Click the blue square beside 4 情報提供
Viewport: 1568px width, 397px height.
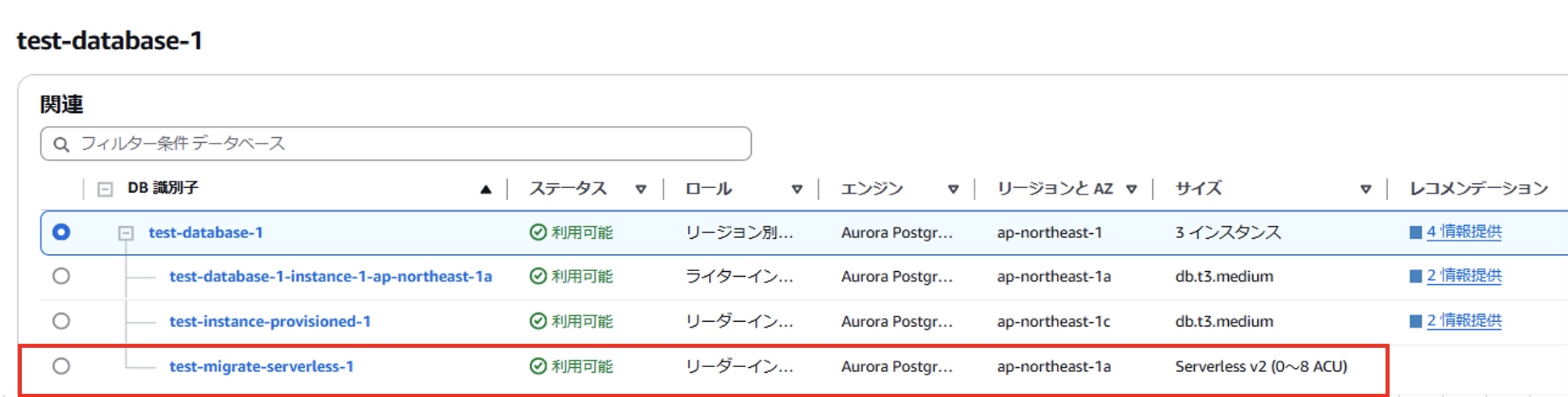point(1415,232)
